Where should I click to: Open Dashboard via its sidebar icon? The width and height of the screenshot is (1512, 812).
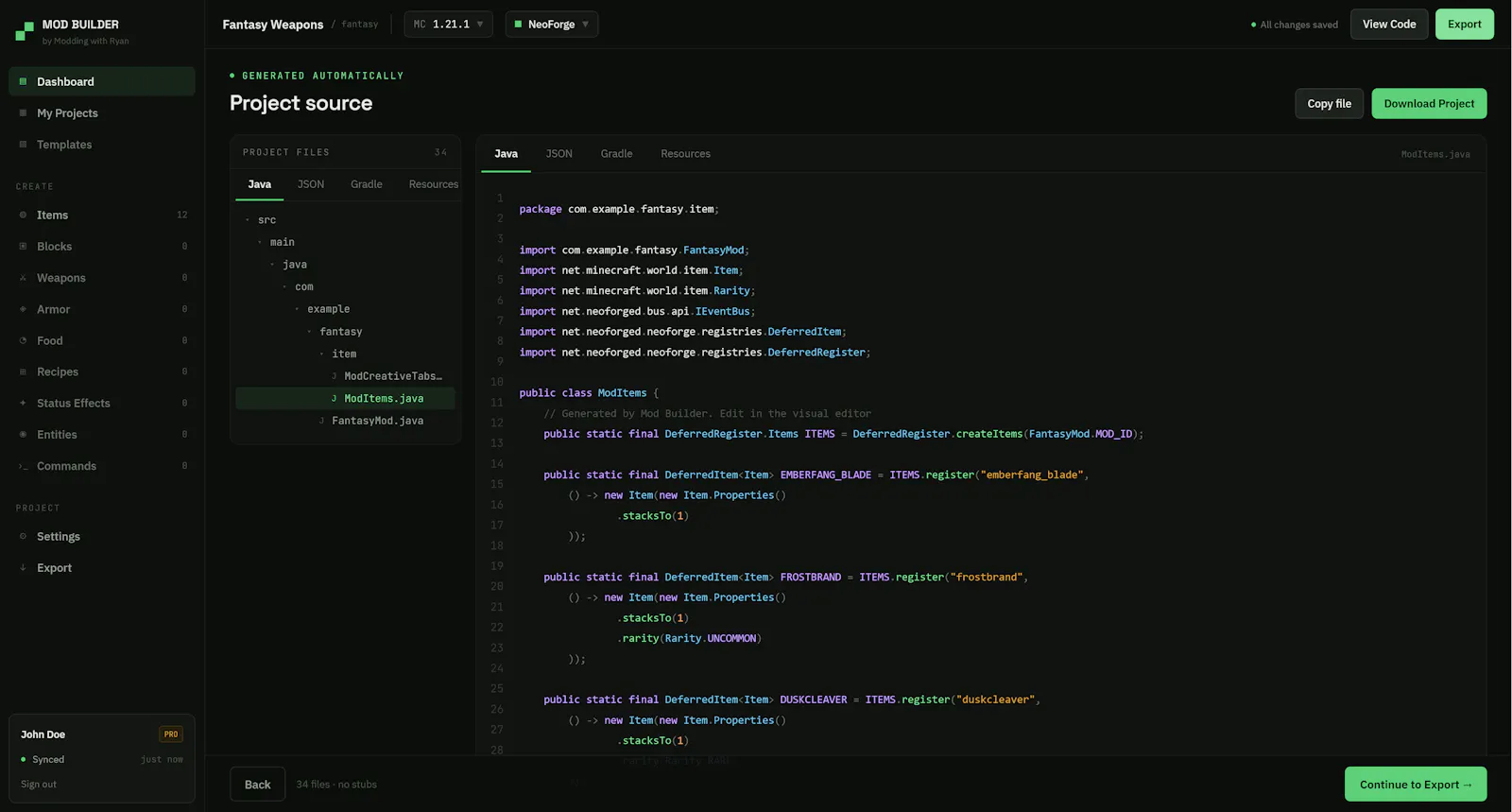(23, 81)
